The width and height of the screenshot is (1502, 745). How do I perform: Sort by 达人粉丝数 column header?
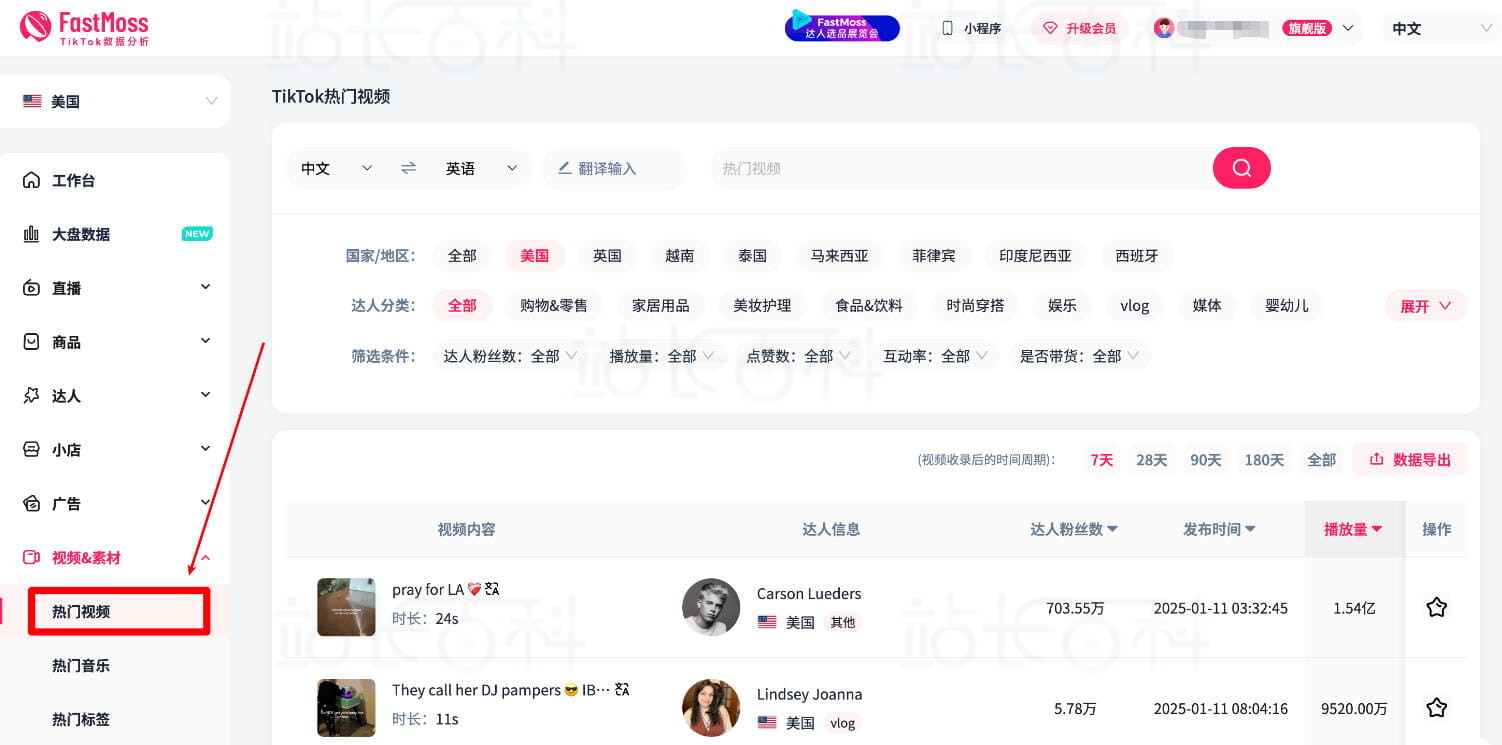(x=1074, y=529)
